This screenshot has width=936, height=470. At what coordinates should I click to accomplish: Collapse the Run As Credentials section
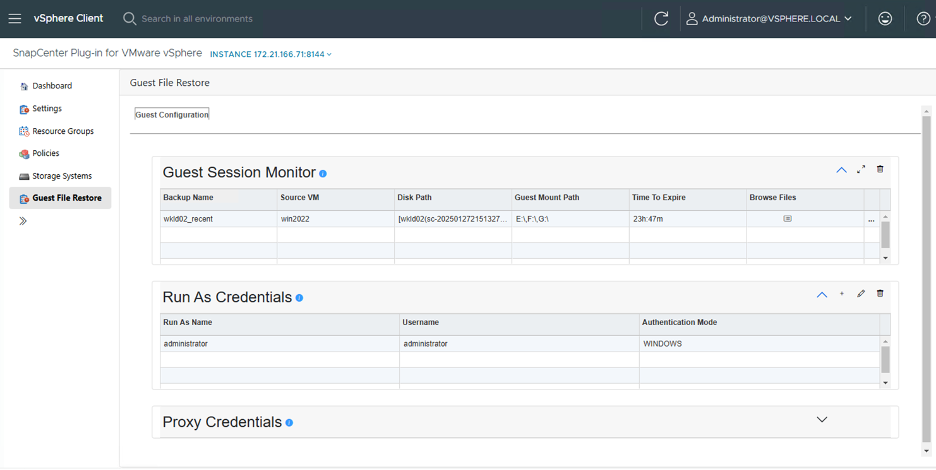[822, 295]
